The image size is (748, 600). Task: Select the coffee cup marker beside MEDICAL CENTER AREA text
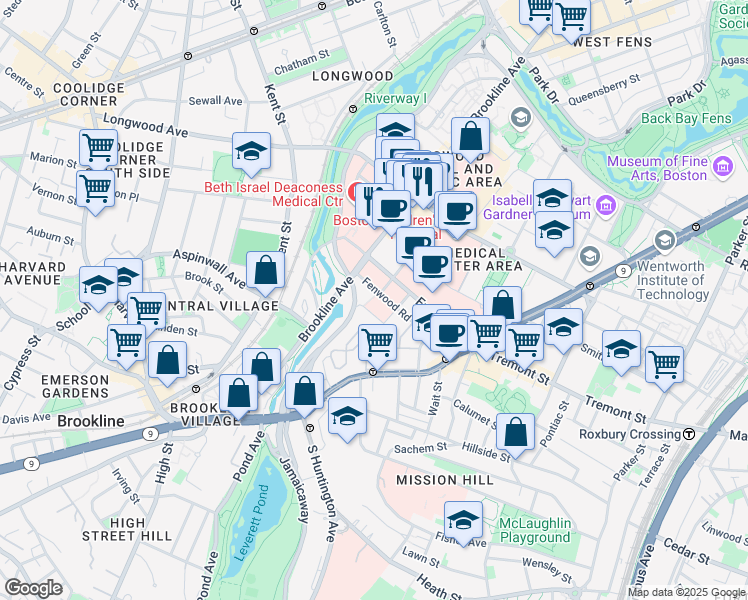tap(432, 266)
